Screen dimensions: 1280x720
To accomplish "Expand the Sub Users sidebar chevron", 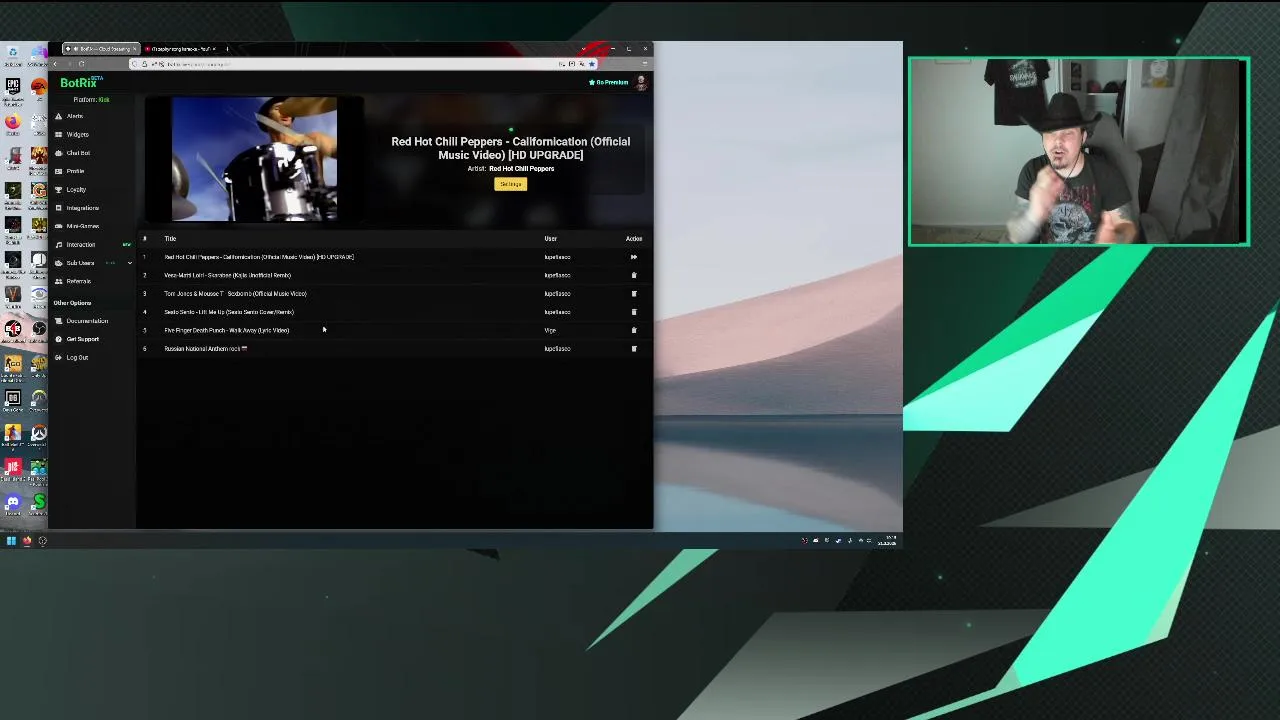I will coord(129,263).
